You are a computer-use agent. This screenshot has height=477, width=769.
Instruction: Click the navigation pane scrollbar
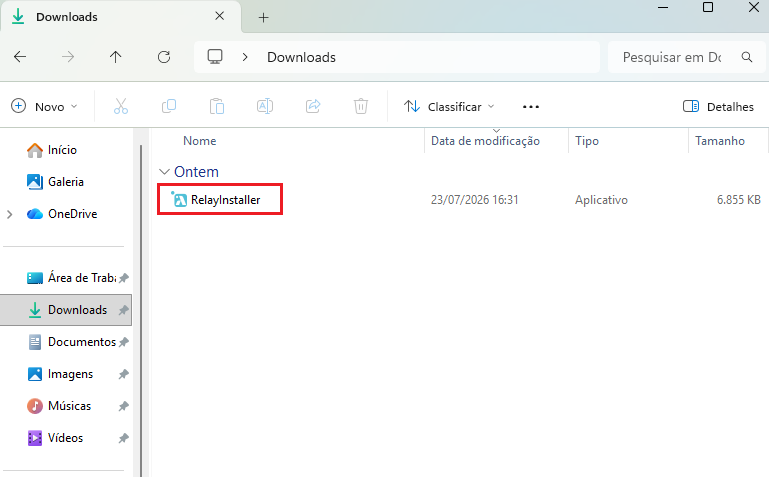pos(141,309)
